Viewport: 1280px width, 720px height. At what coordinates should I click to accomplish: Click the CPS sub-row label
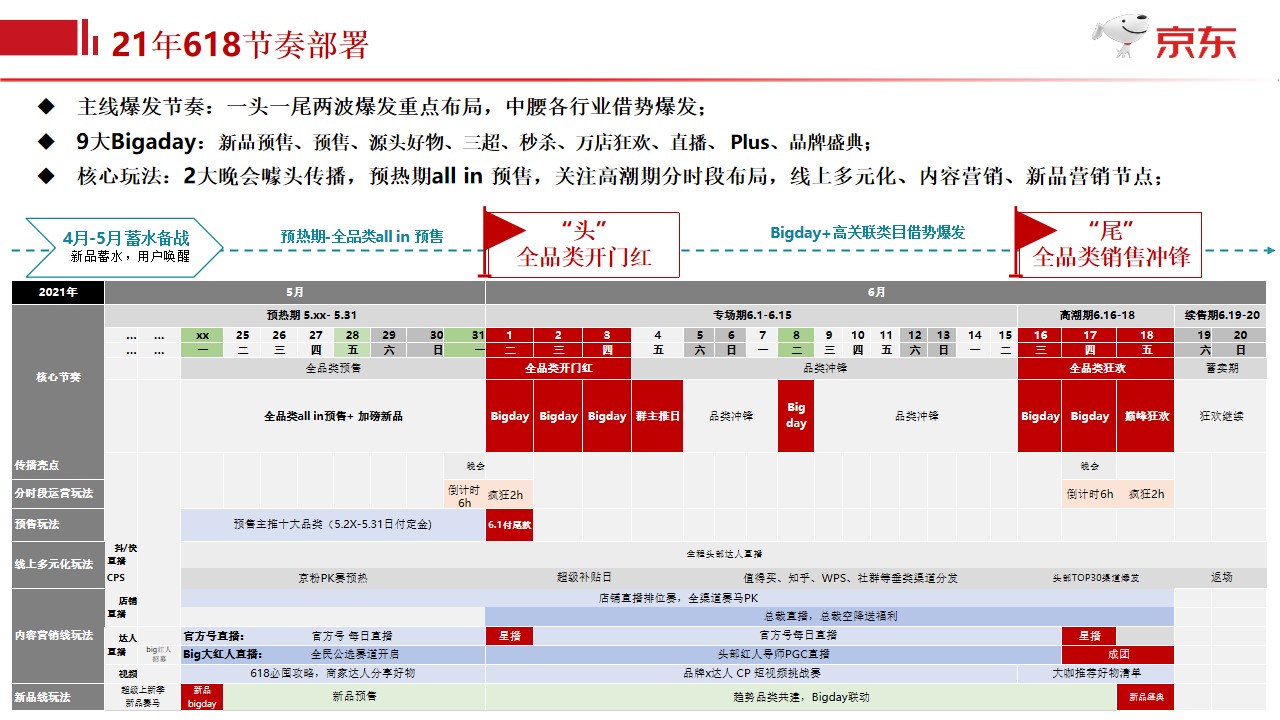[x=115, y=577]
